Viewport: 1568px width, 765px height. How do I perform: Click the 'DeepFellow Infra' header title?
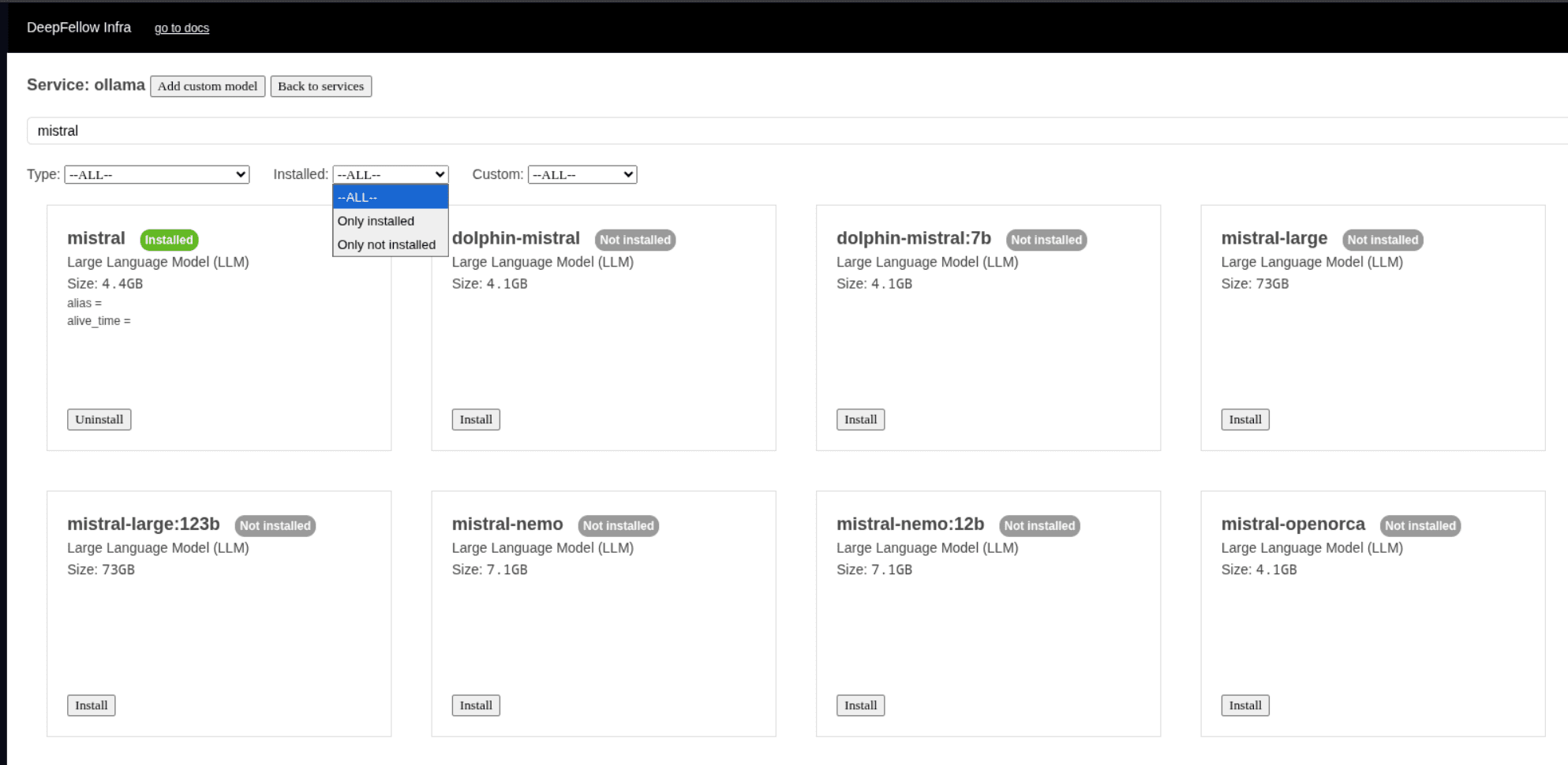[79, 27]
